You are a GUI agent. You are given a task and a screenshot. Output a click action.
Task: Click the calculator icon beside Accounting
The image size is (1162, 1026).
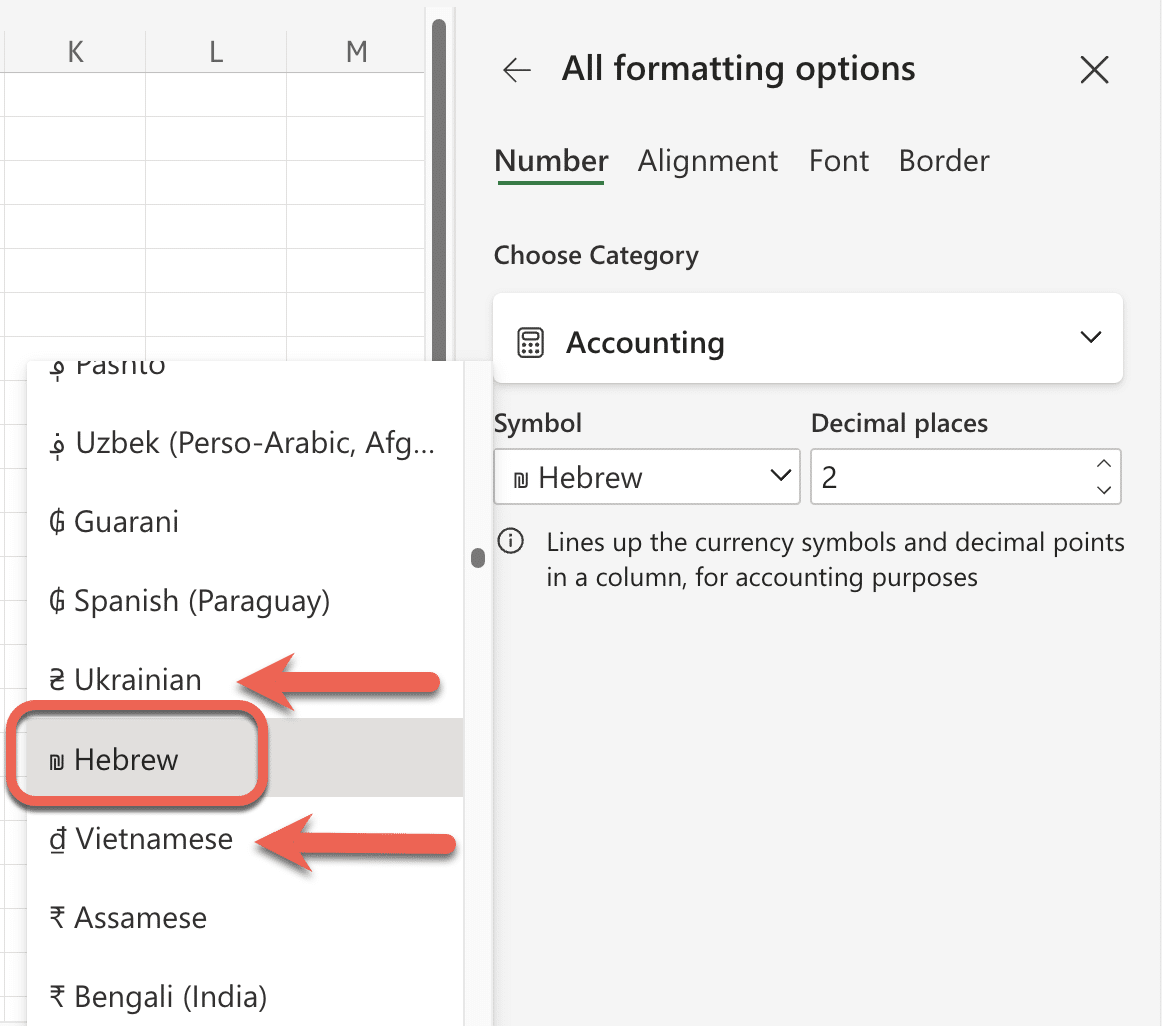[x=530, y=343]
